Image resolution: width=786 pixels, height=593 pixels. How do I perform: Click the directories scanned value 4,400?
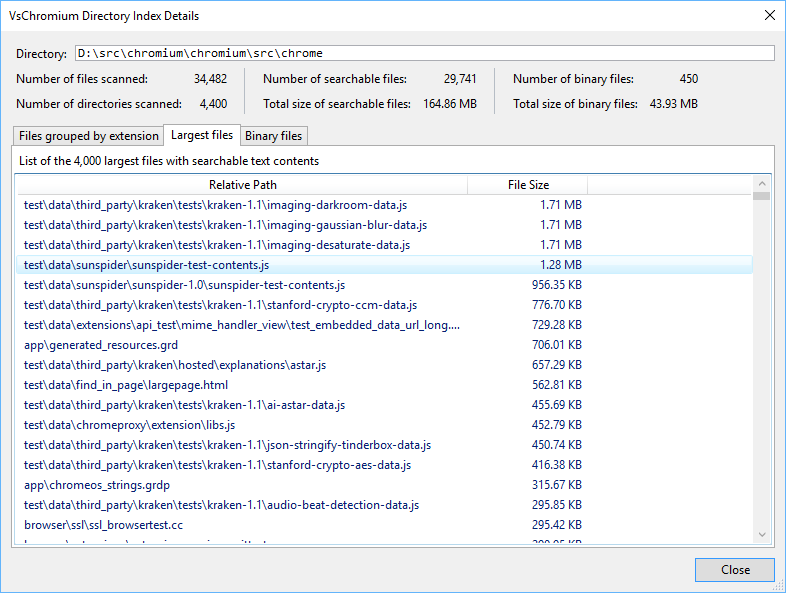click(214, 104)
